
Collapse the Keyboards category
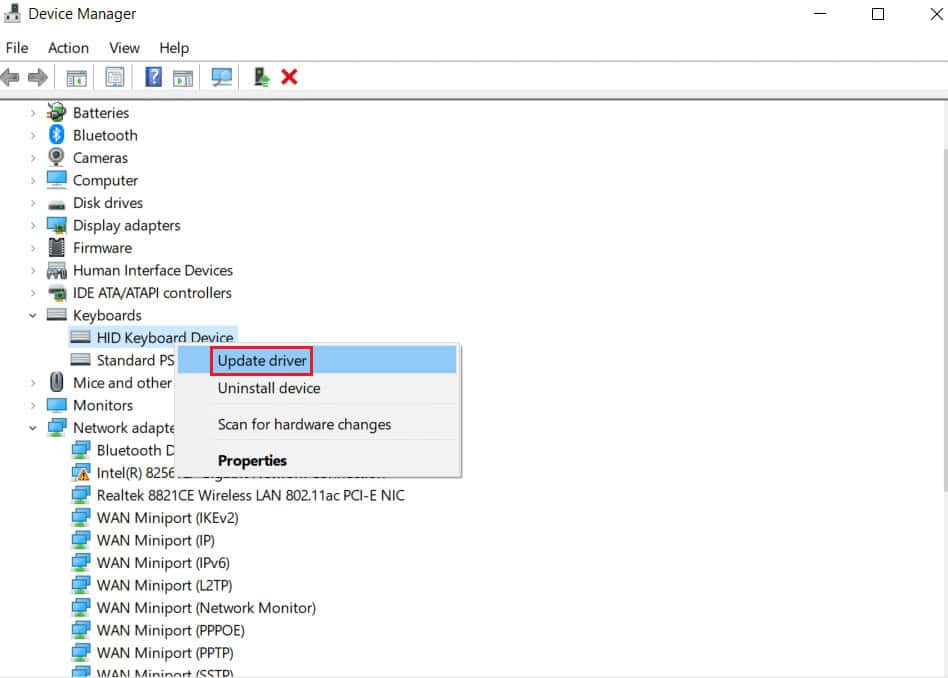coord(31,315)
